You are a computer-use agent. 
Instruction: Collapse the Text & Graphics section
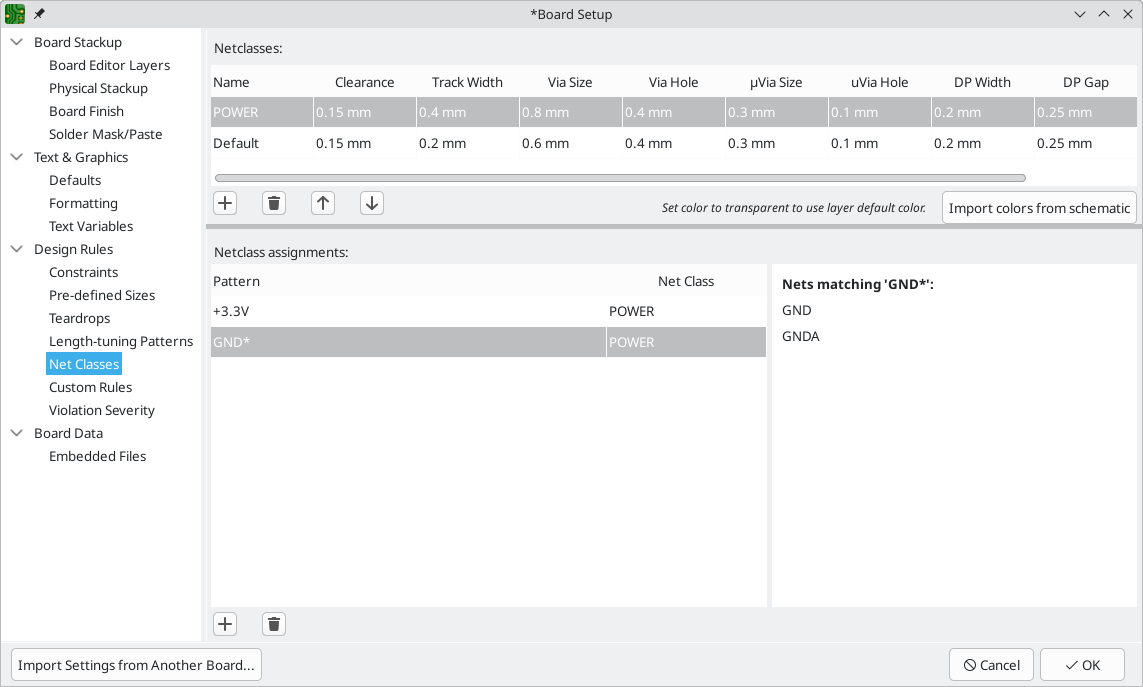(16, 157)
